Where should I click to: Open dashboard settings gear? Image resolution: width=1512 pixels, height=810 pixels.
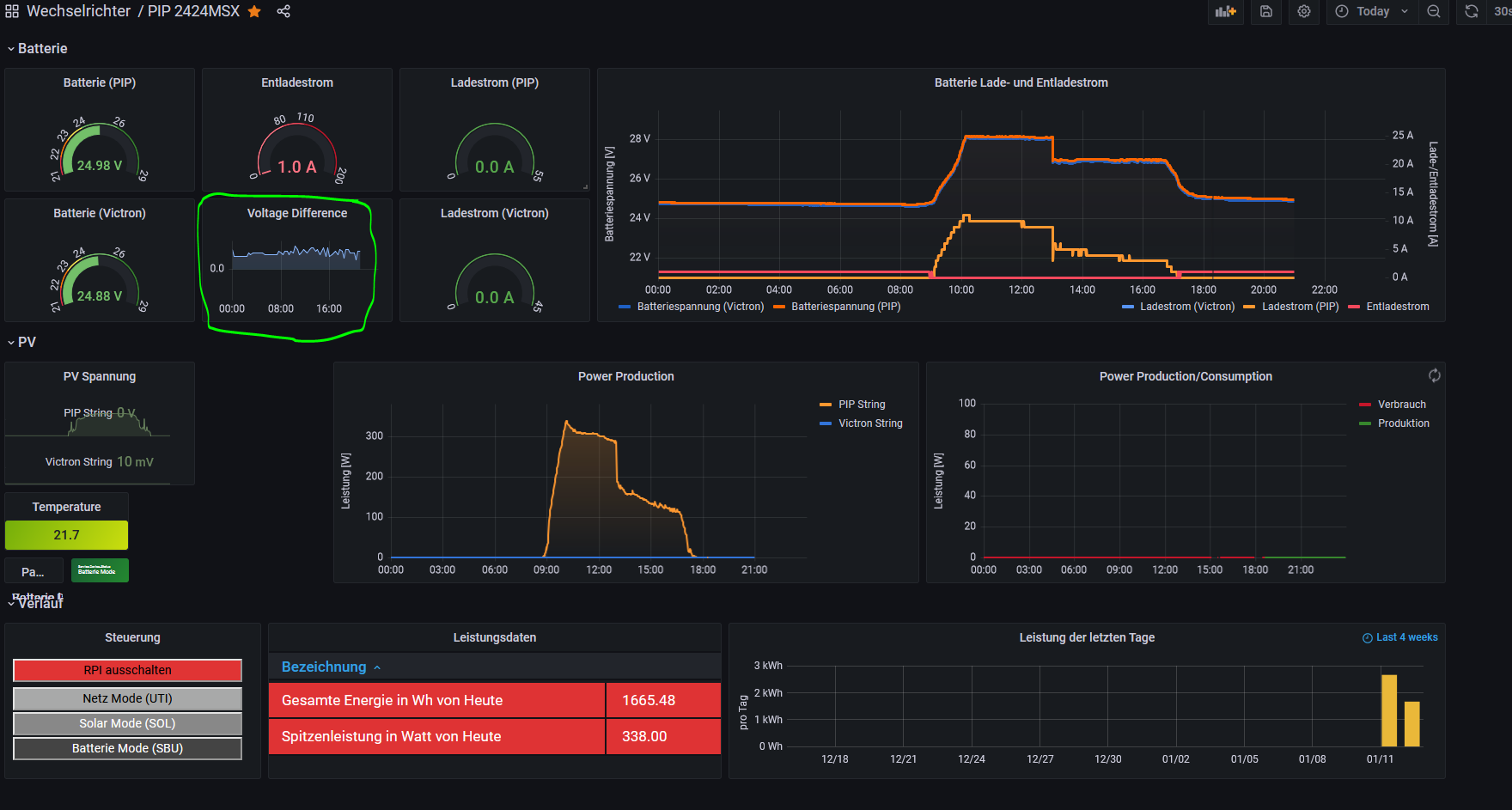1304,11
